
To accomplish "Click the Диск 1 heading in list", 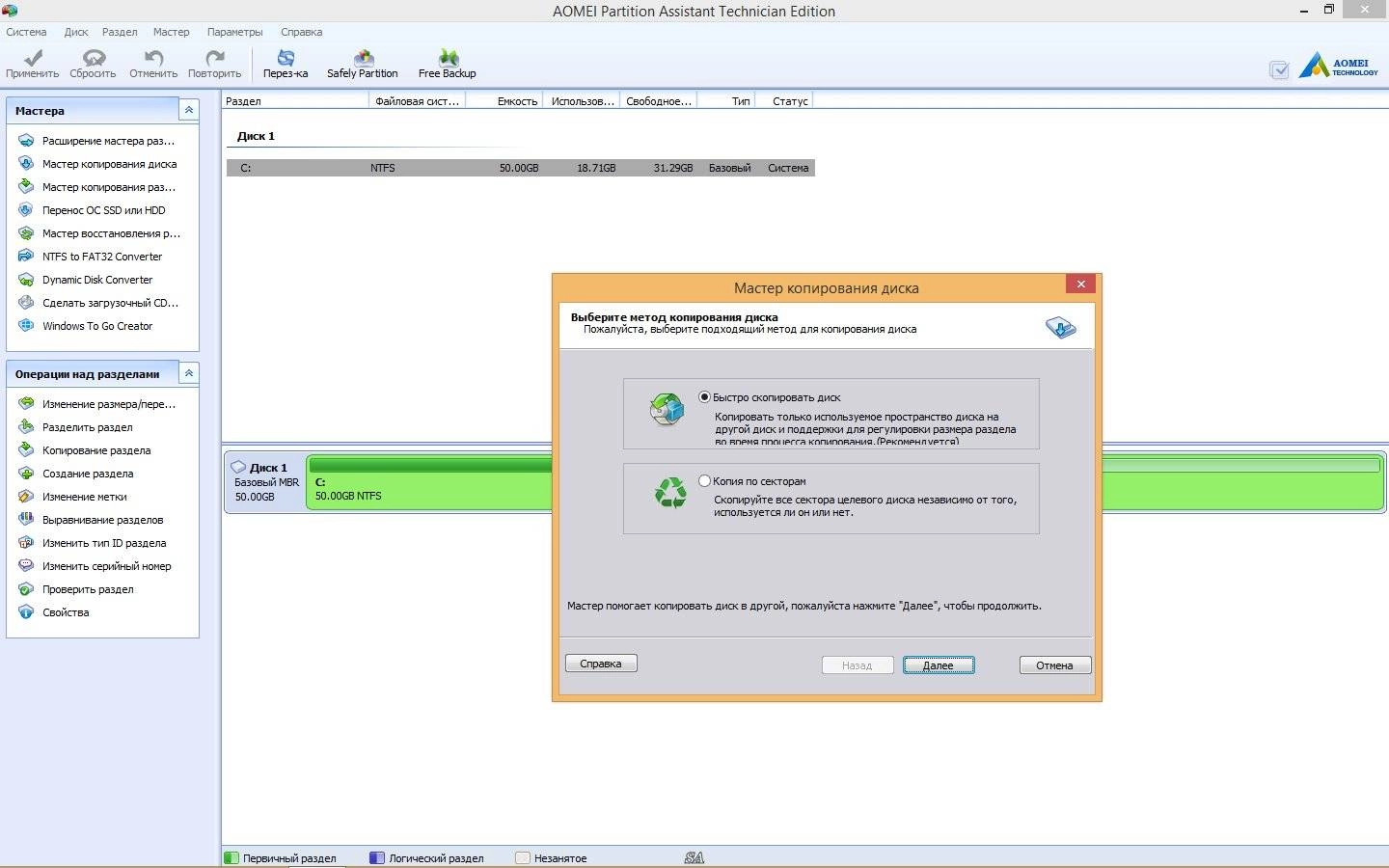I will (257, 136).
